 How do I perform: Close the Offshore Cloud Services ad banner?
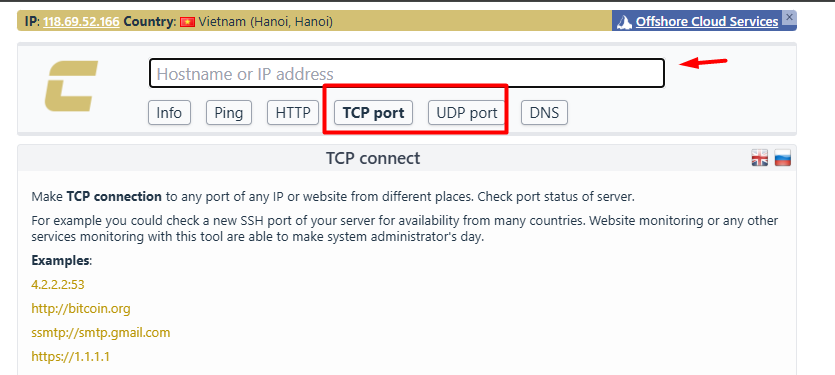[790, 17]
